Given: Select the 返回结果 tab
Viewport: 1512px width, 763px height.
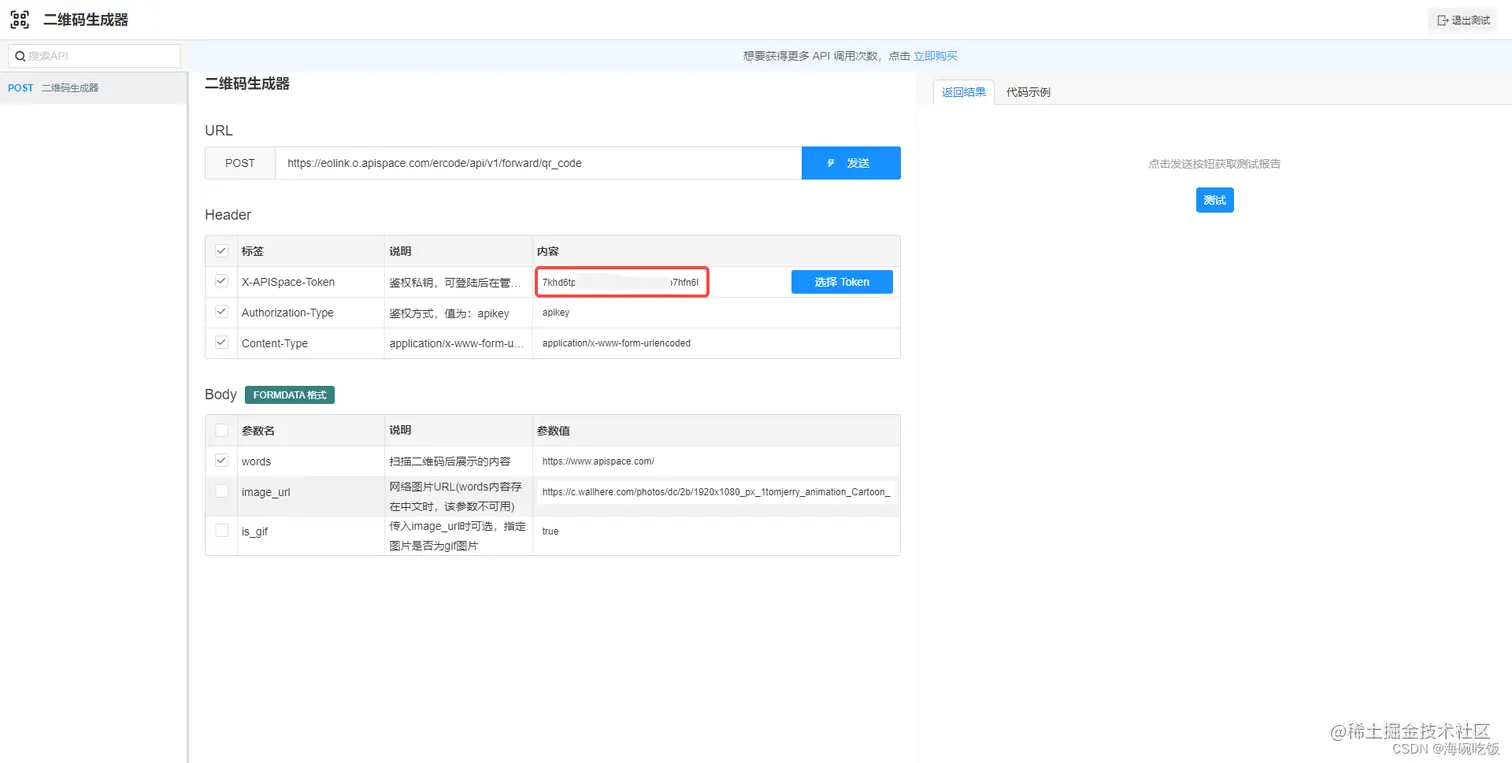Looking at the screenshot, I should tap(962, 91).
